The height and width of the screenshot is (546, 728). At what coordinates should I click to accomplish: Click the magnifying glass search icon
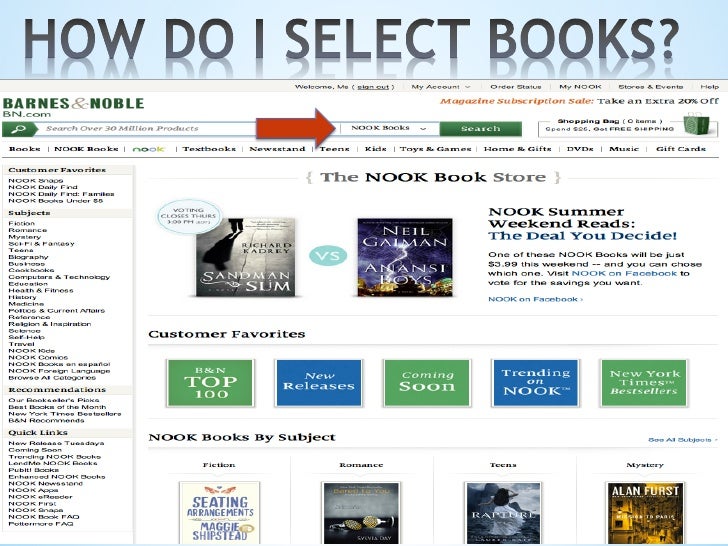click(x=20, y=129)
